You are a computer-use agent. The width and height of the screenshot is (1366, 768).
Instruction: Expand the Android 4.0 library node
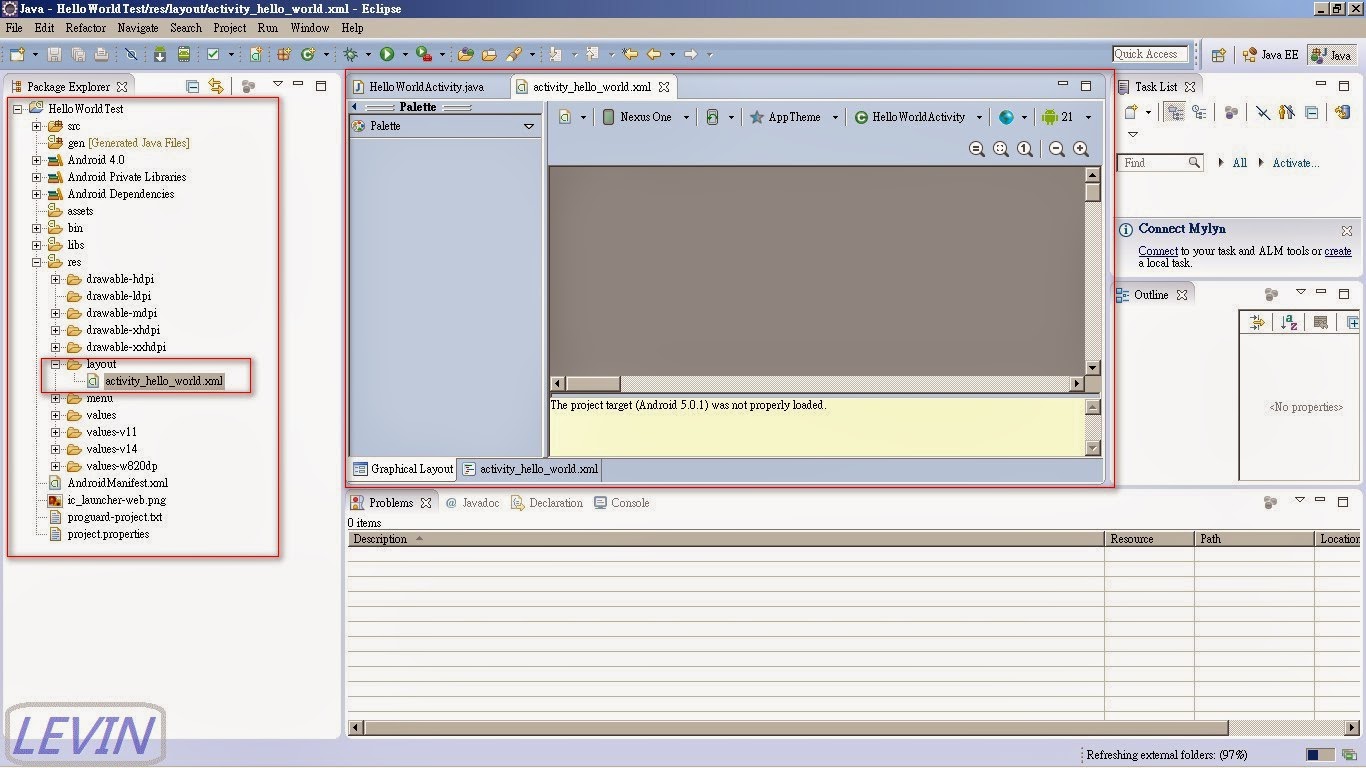[37, 160]
